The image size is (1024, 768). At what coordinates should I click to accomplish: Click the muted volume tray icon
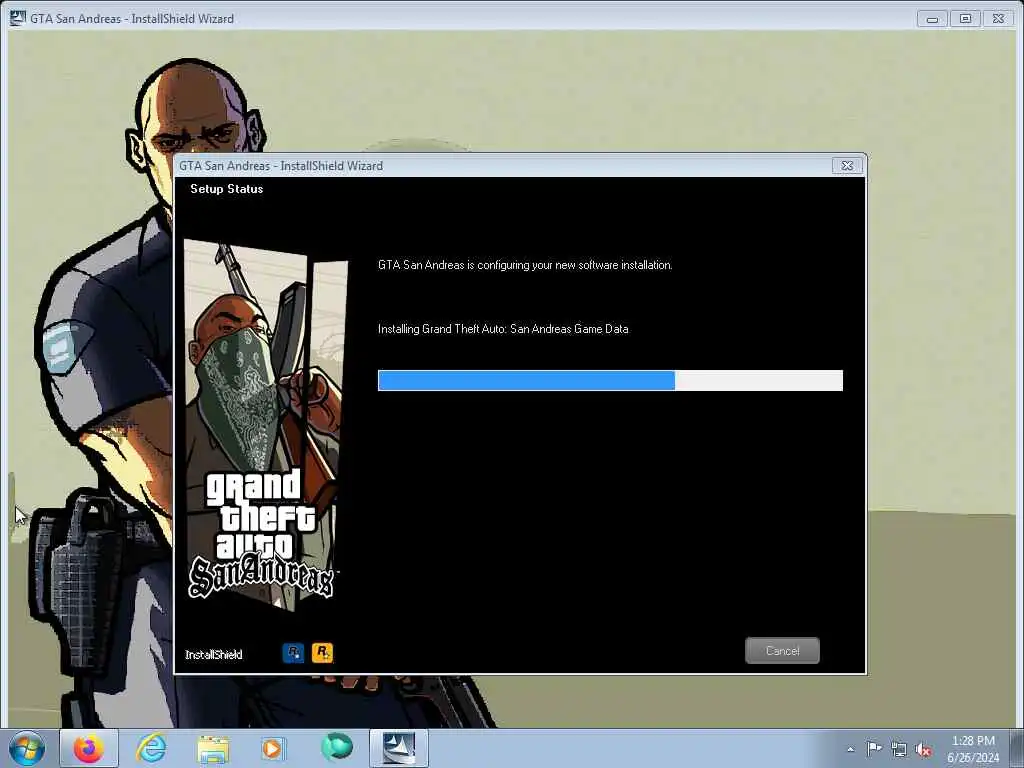(923, 749)
